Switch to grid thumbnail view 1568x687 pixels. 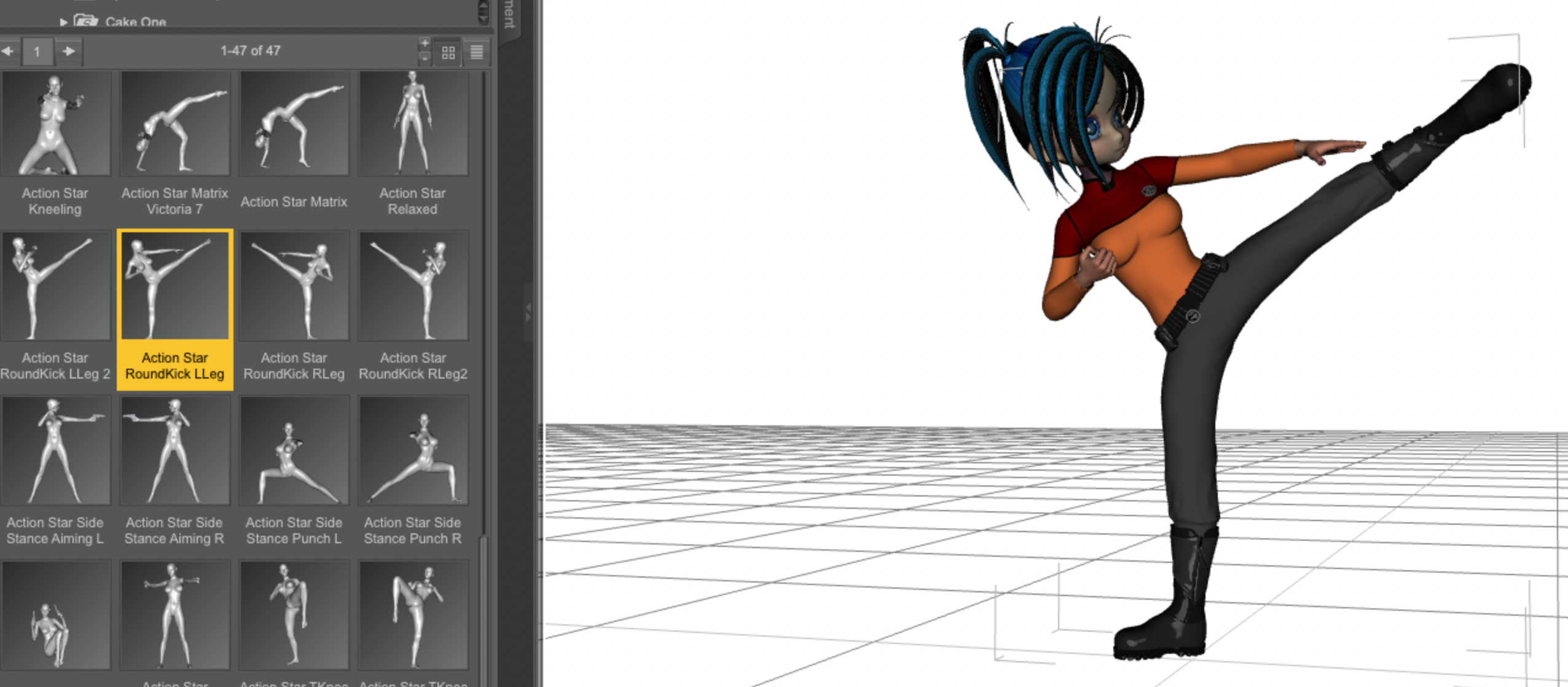click(449, 53)
